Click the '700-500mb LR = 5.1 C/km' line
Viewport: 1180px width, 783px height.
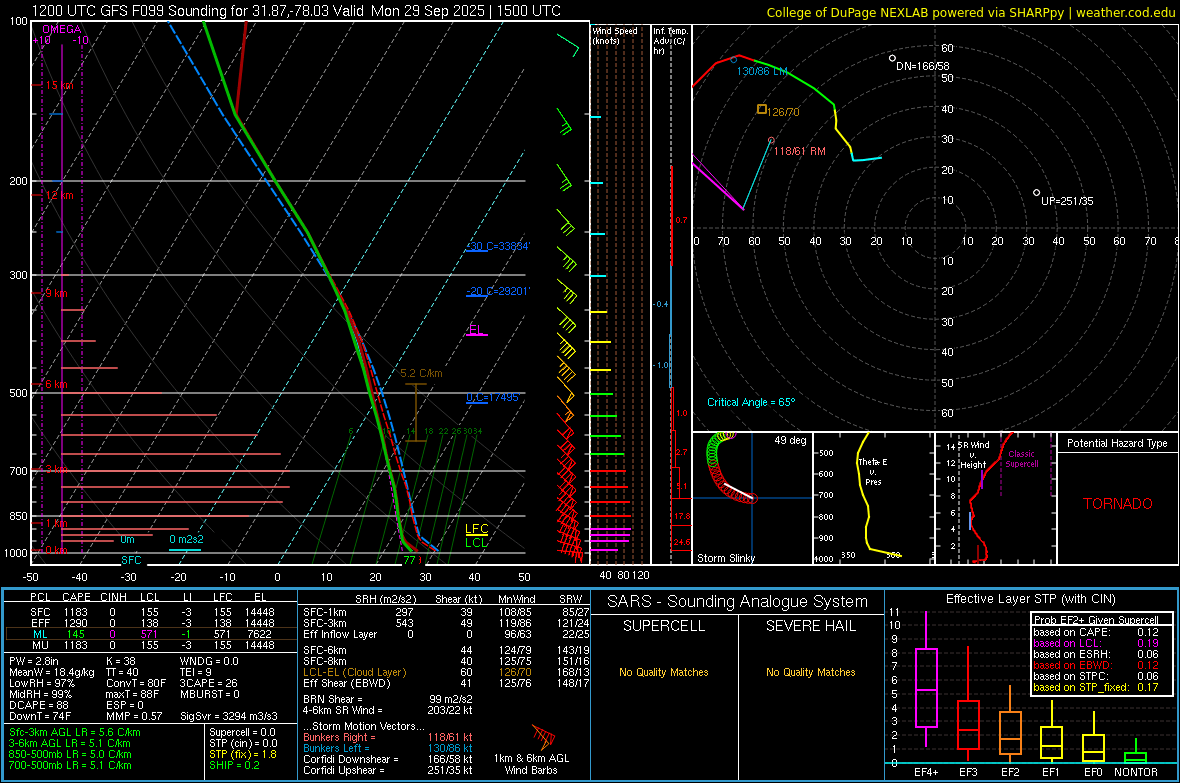pos(70,765)
